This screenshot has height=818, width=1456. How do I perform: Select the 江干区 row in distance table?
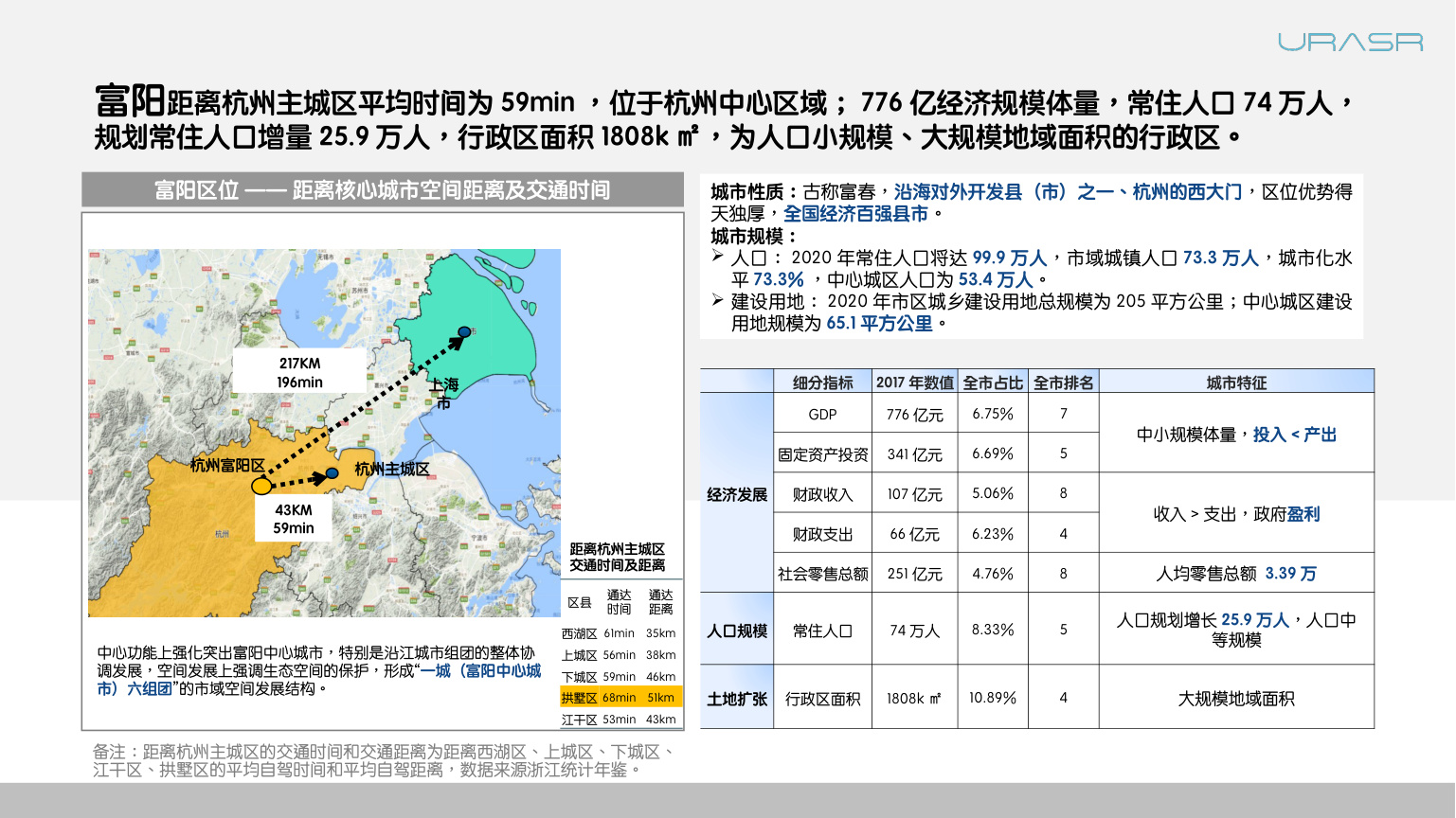(620, 720)
